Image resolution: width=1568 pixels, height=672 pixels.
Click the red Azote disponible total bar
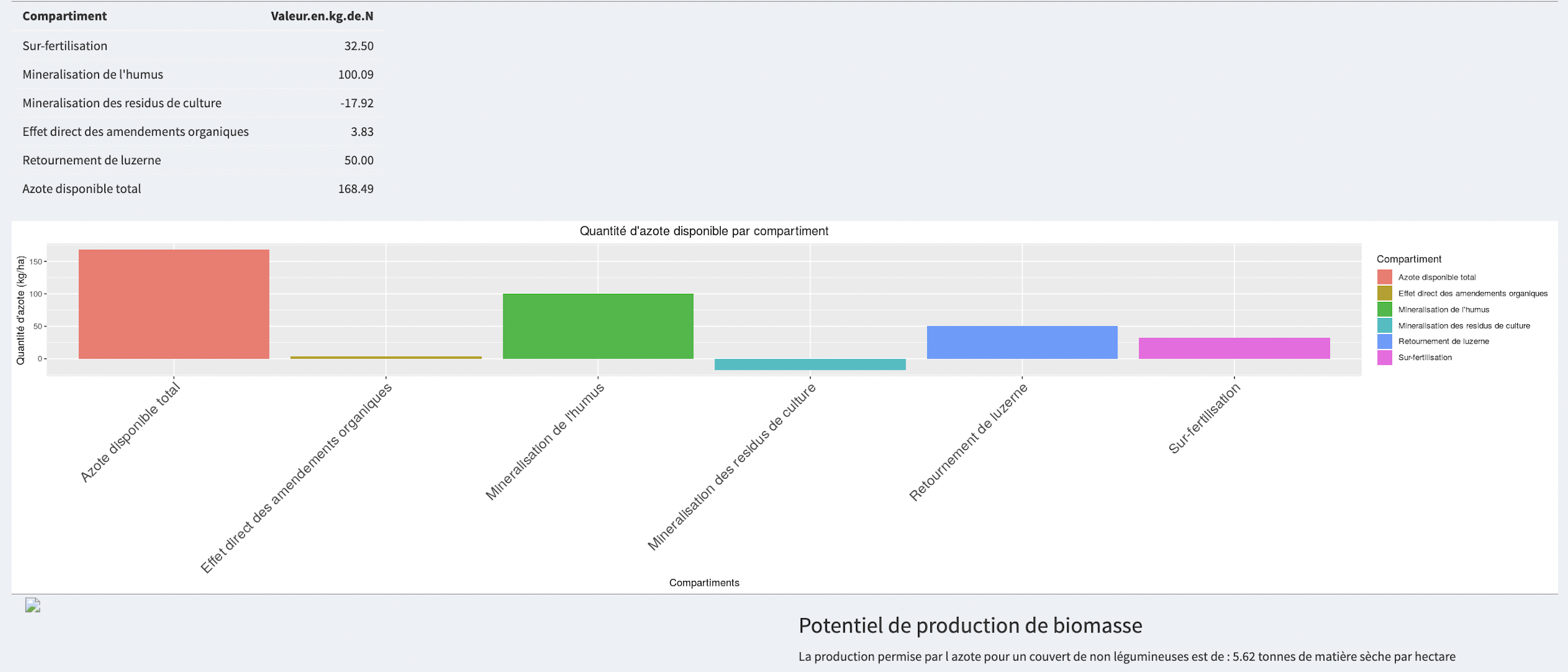click(x=174, y=304)
